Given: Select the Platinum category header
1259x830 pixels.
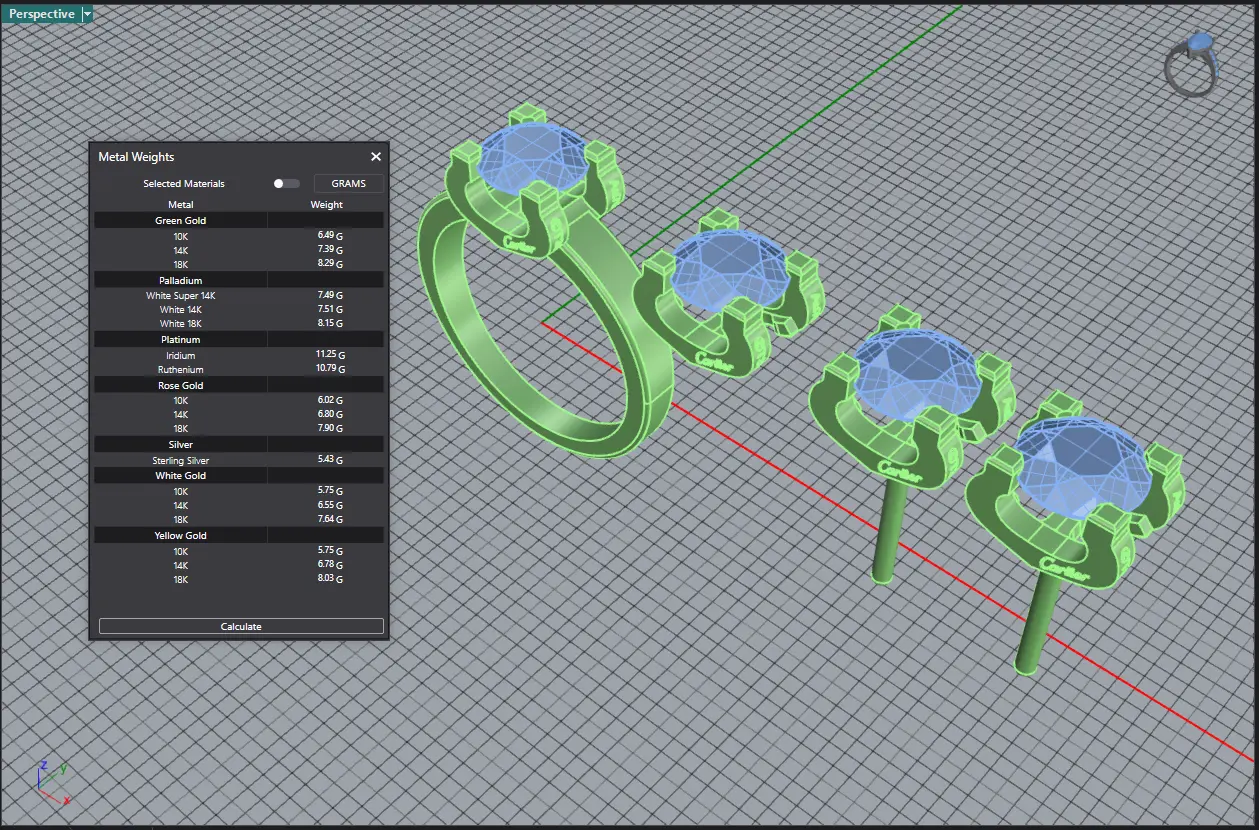Looking at the screenshot, I should click(181, 340).
